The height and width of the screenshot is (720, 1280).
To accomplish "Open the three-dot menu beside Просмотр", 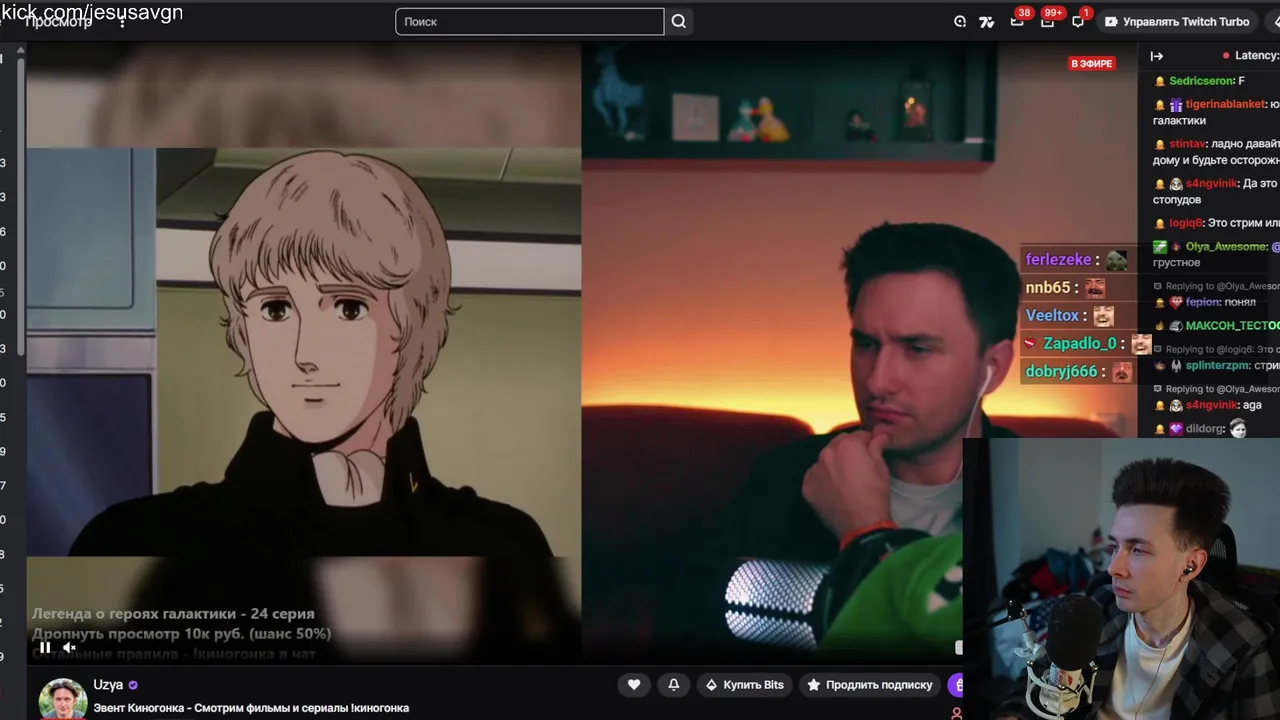I will [x=122, y=22].
